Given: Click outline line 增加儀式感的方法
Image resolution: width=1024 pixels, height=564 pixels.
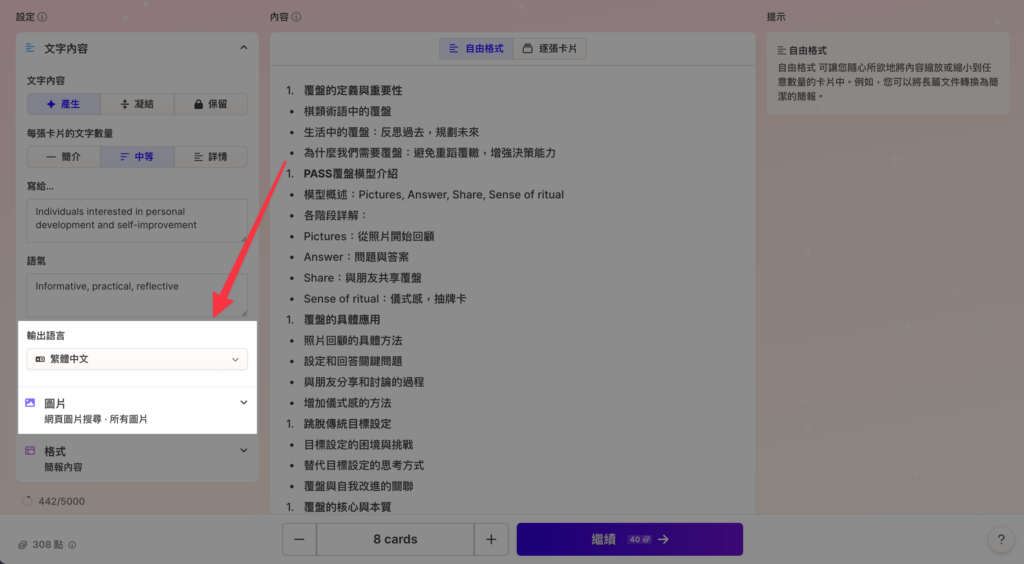Looking at the screenshot, I should tap(347, 403).
